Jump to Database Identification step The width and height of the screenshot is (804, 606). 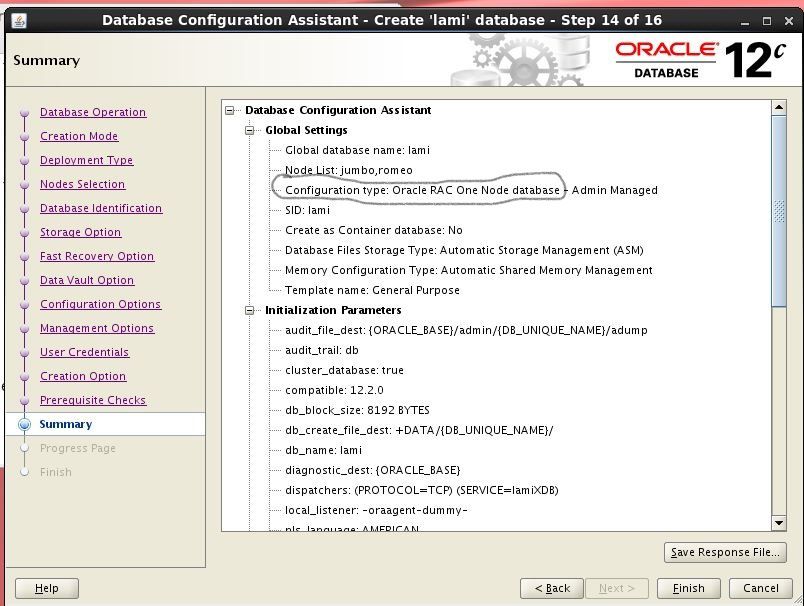pyautogui.click(x=101, y=208)
